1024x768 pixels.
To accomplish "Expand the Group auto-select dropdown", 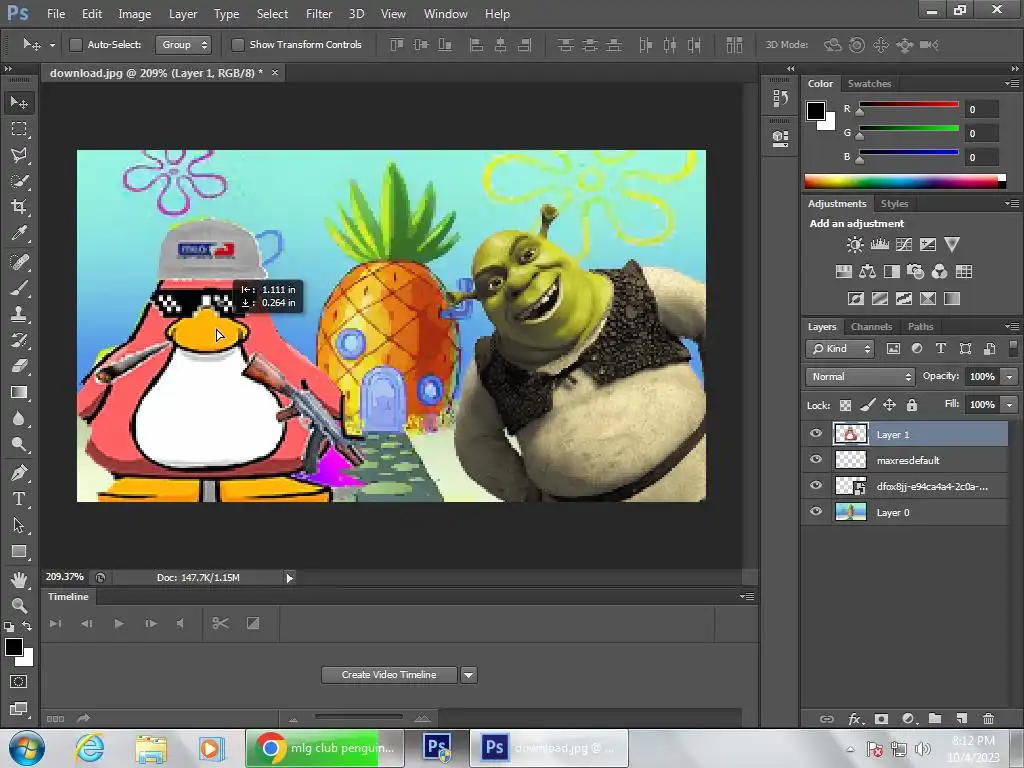I will click(x=184, y=45).
